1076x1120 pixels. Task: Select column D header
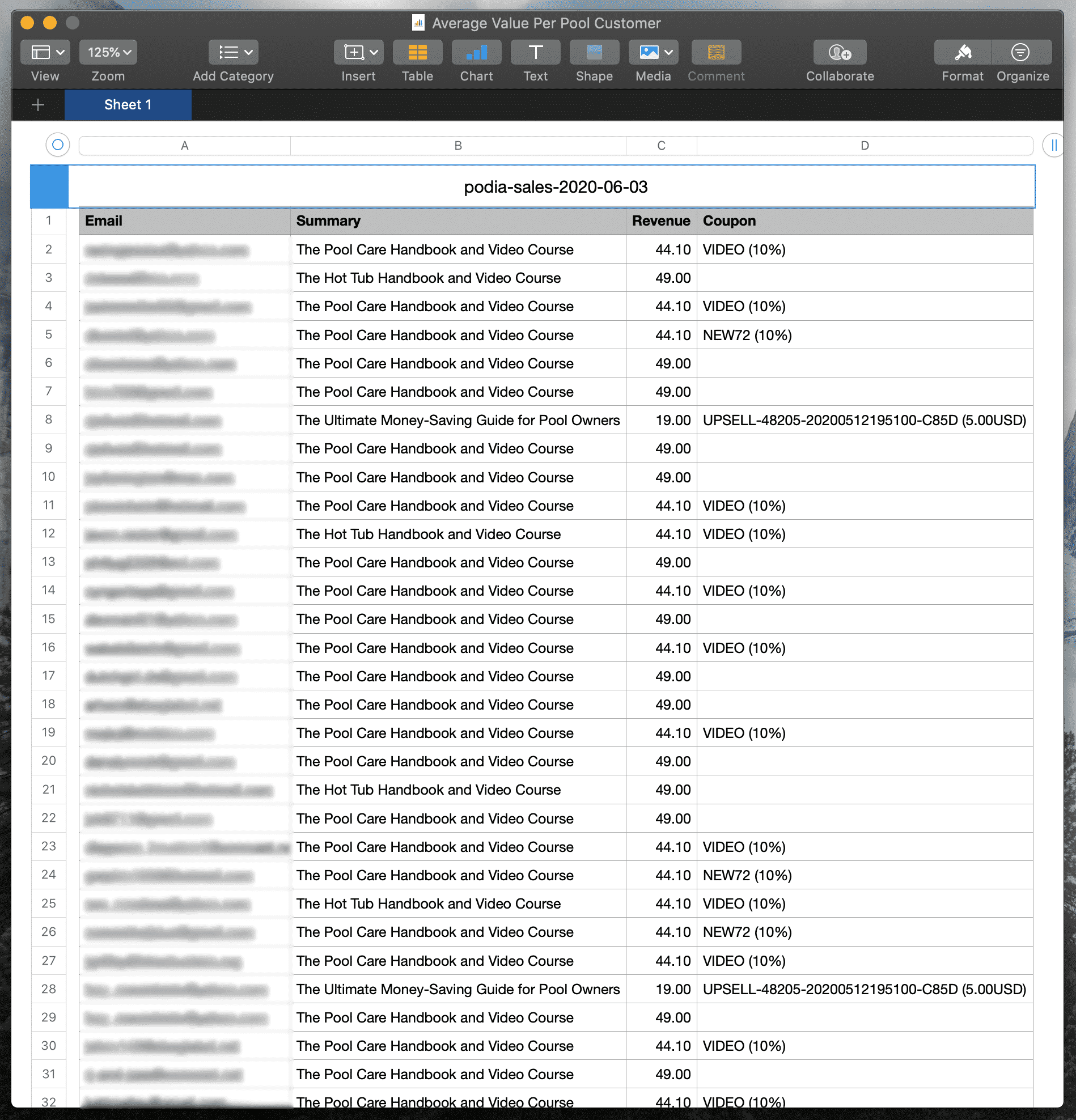(865, 146)
